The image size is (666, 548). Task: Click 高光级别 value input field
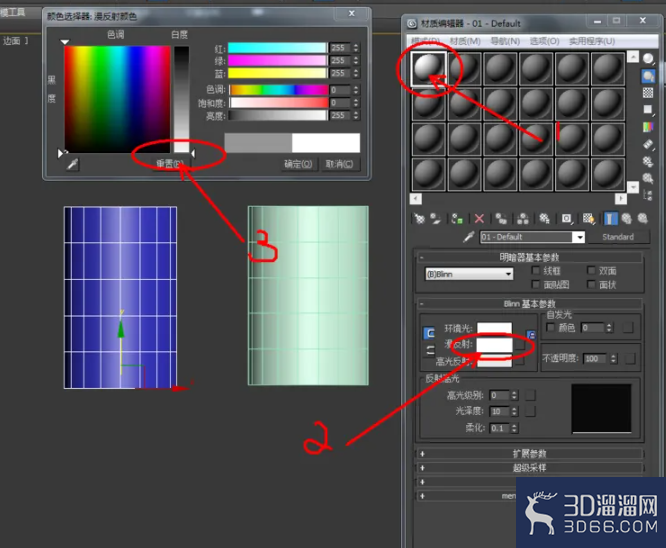(x=500, y=395)
